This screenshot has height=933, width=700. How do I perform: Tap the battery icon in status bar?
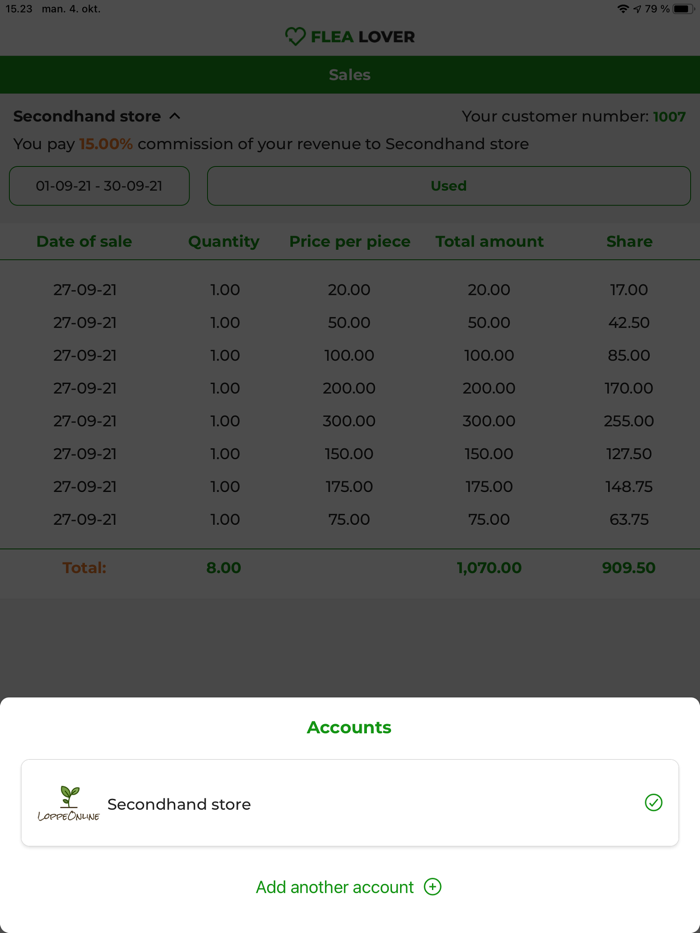(683, 9)
